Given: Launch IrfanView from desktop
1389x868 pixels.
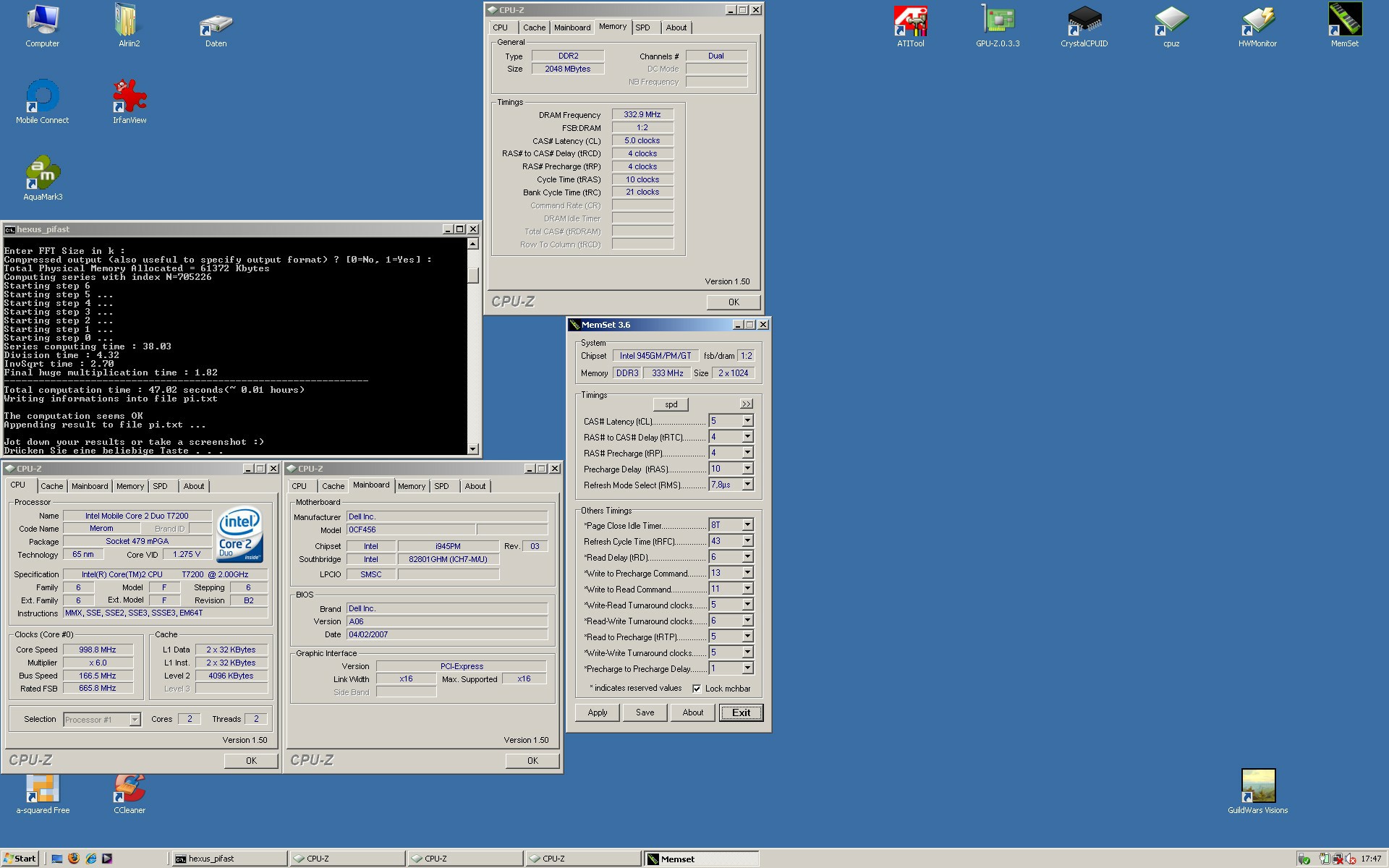Looking at the screenshot, I should point(129,101).
